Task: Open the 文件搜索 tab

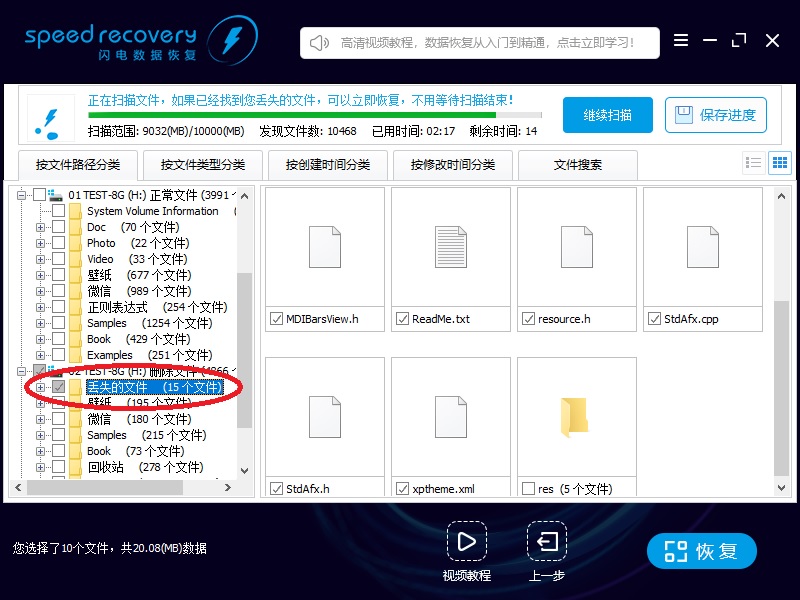Action: click(578, 165)
